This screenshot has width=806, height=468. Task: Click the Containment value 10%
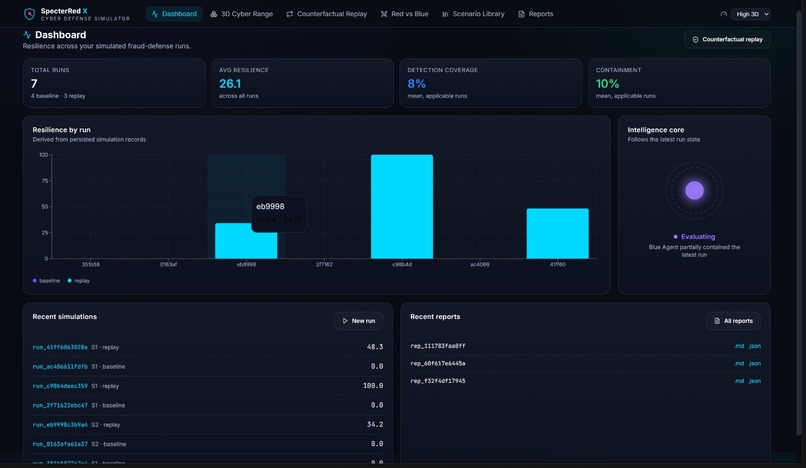(x=607, y=83)
